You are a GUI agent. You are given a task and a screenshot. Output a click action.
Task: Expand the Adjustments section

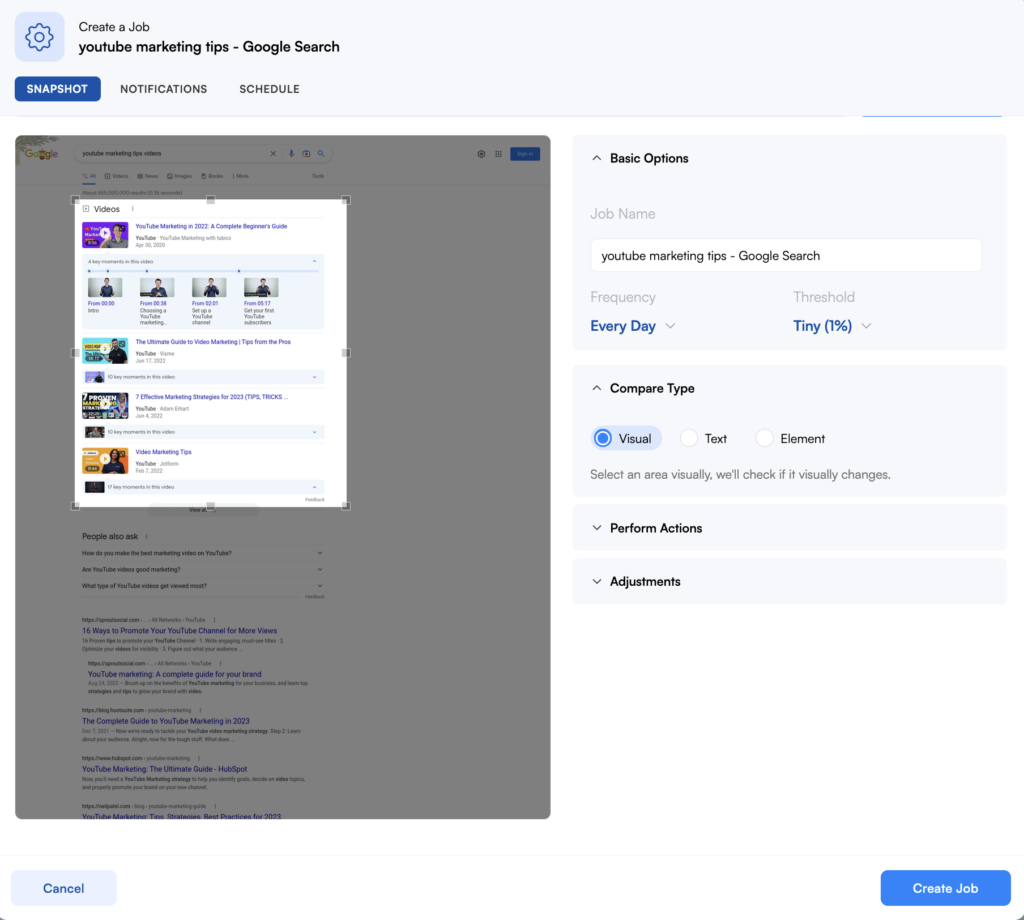tap(645, 582)
